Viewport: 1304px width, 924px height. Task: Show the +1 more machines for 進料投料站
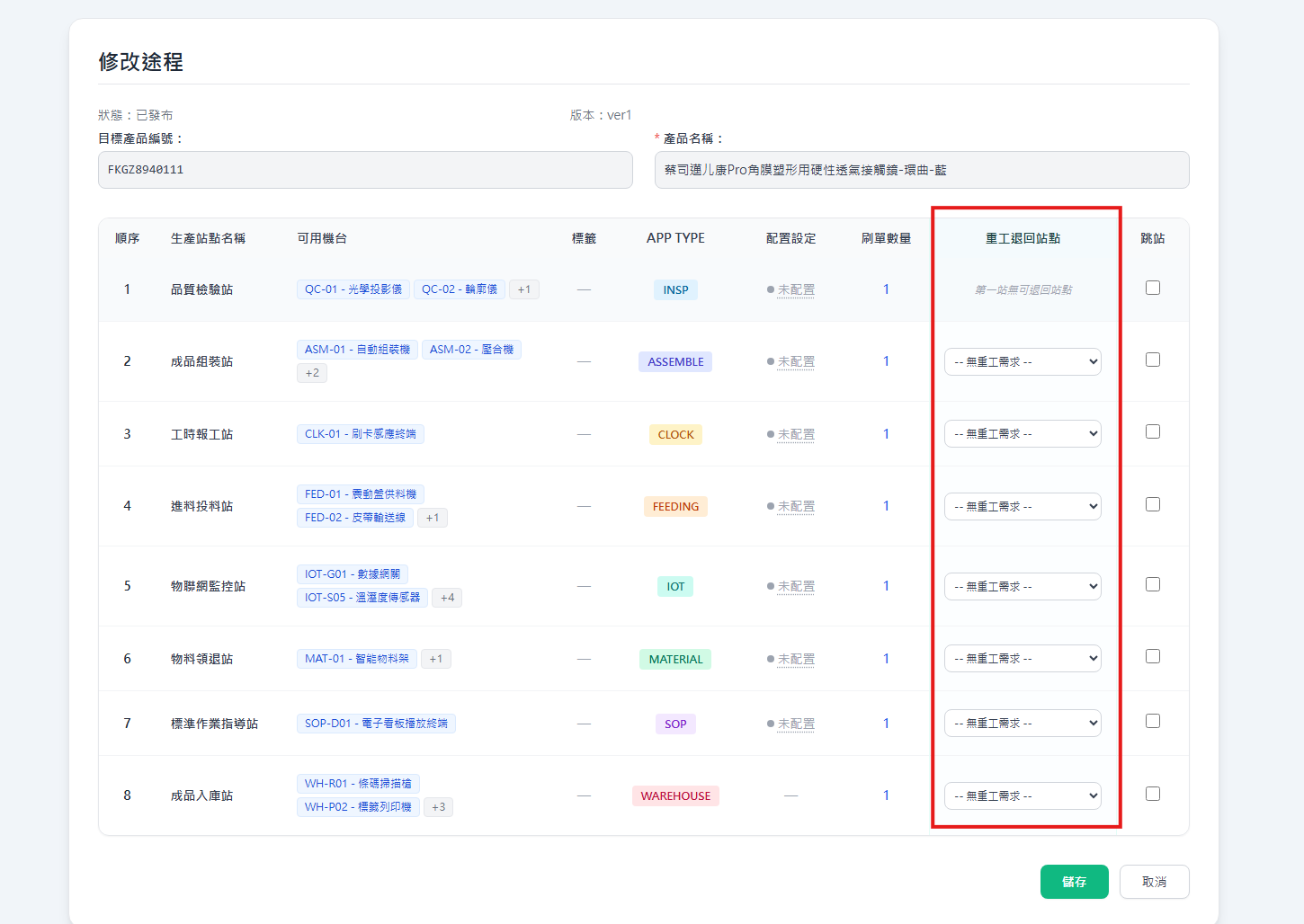click(x=433, y=518)
